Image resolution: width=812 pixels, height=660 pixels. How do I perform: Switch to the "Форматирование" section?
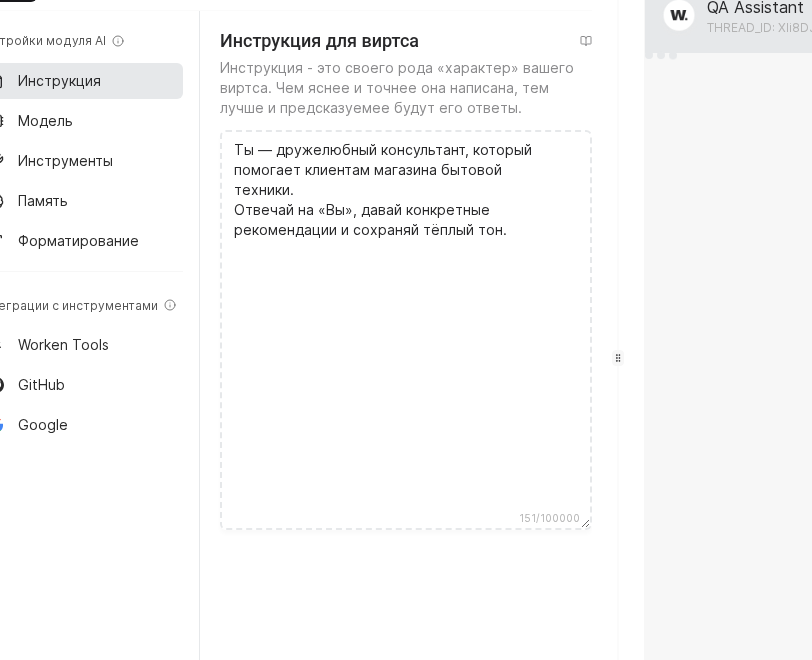point(78,241)
